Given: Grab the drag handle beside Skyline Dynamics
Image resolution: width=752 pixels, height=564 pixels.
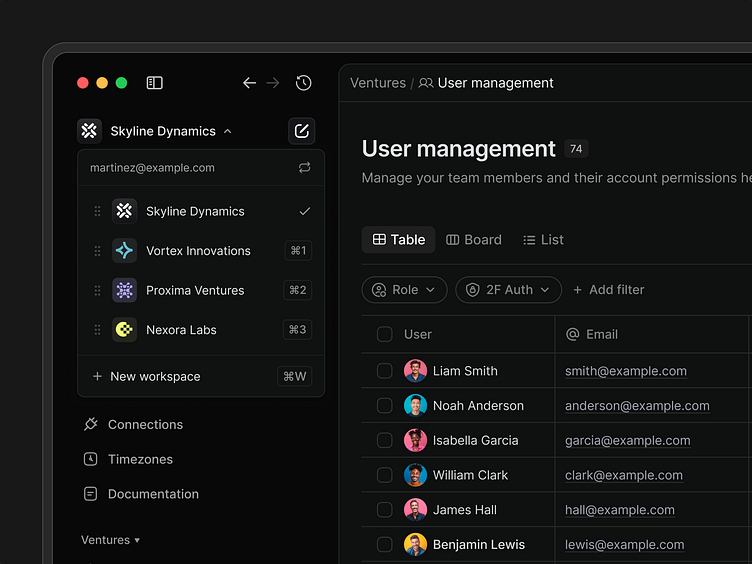Looking at the screenshot, I should [x=97, y=211].
